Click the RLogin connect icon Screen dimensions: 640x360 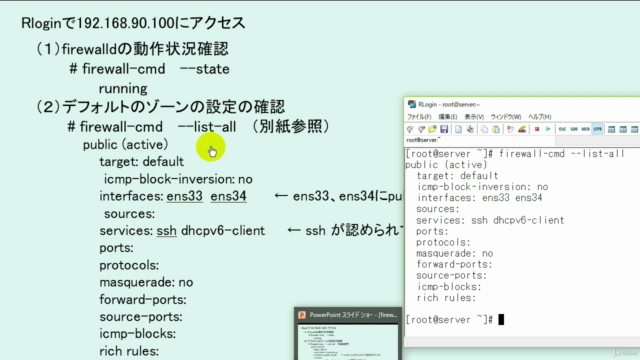point(410,129)
